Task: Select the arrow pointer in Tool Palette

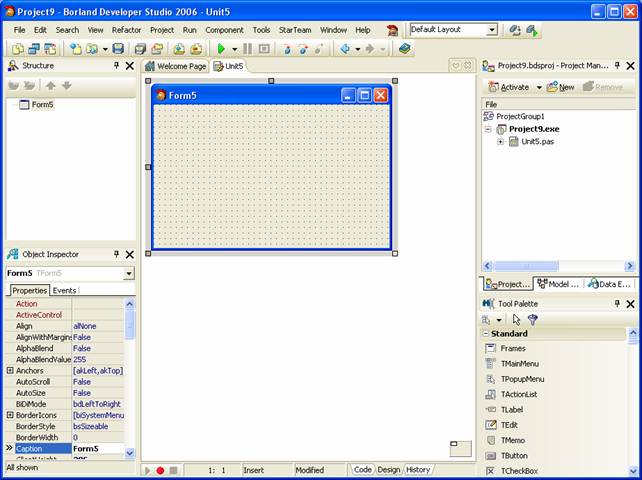Action: coord(516,319)
